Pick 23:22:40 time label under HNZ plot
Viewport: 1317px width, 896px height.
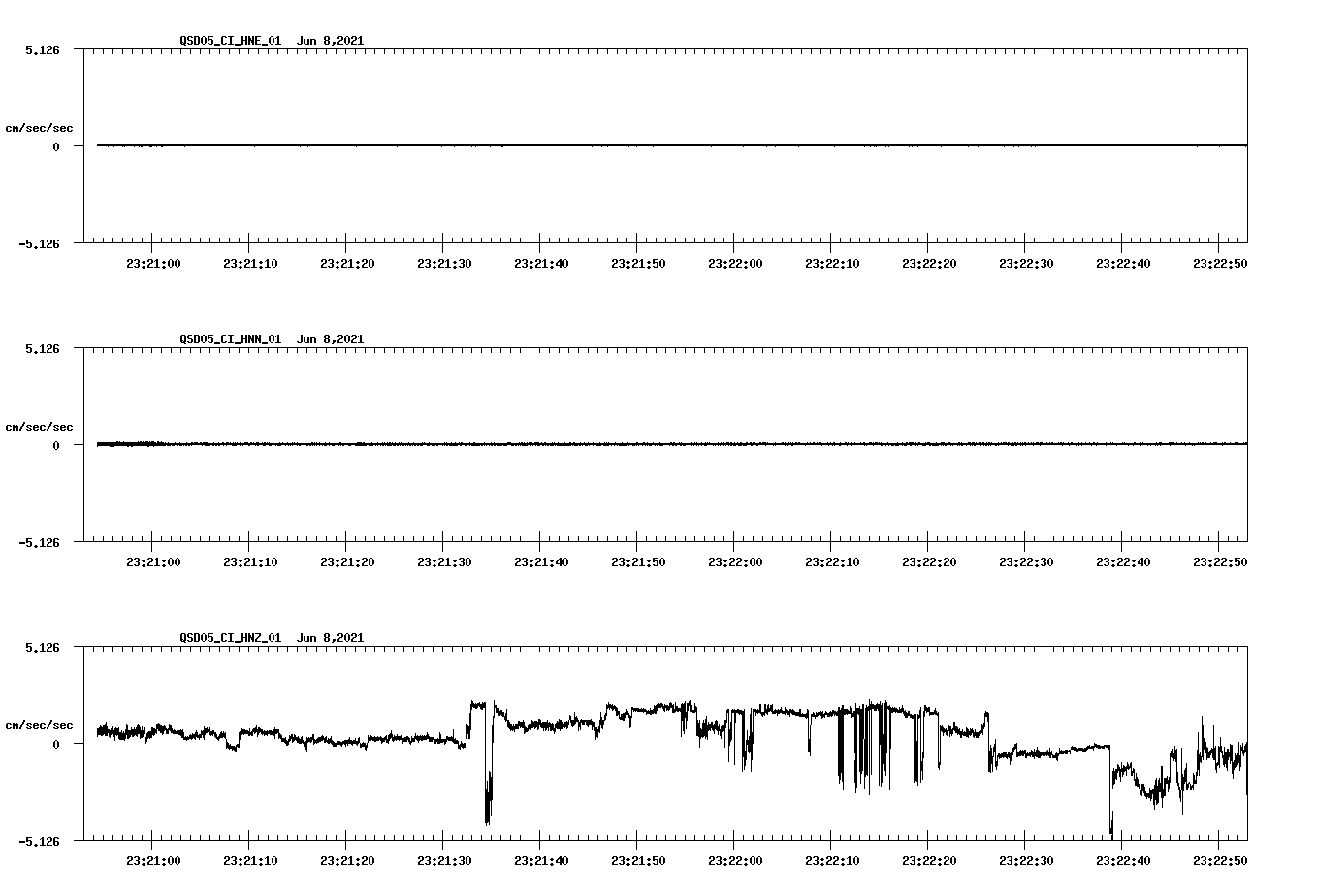pos(1123,860)
